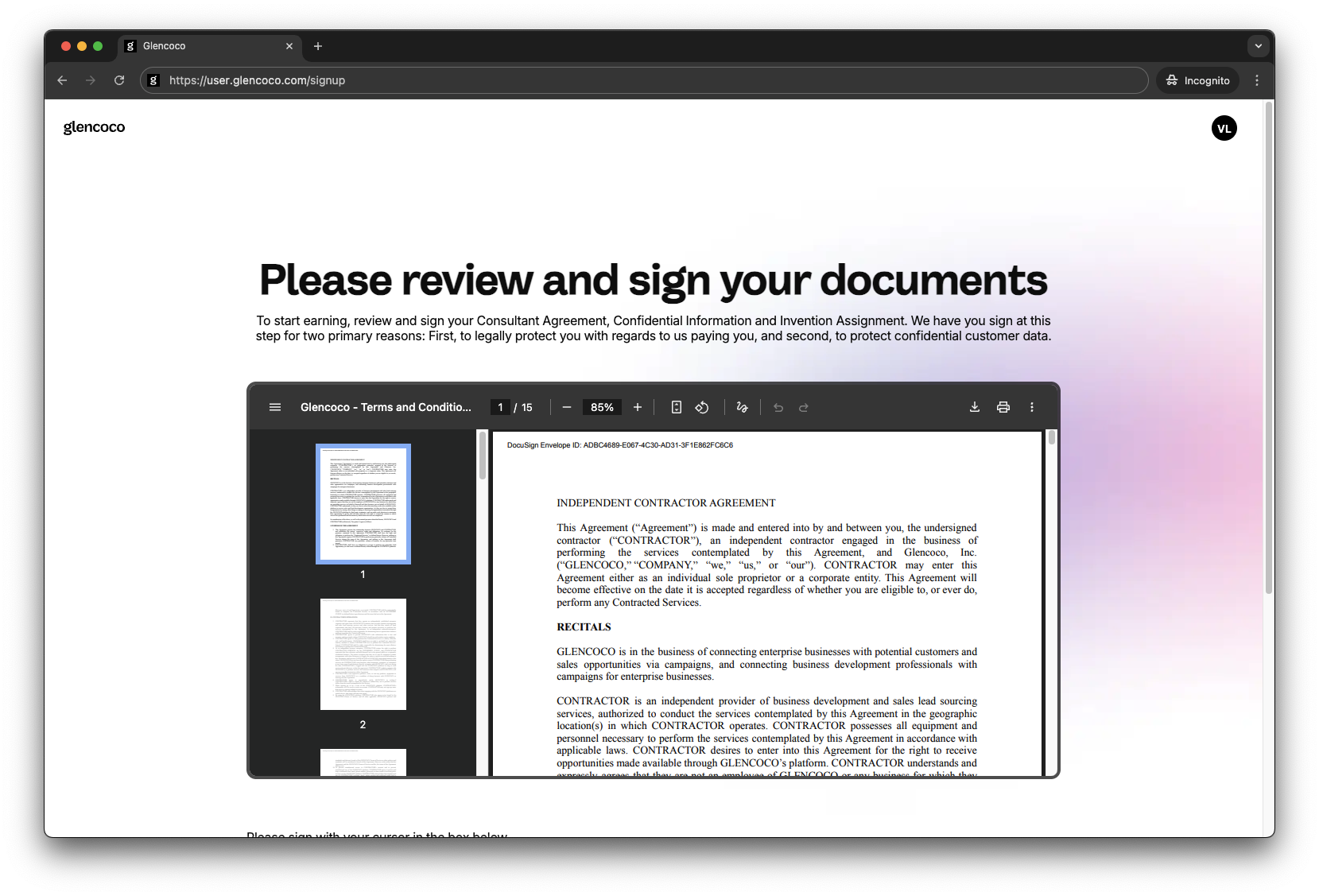
Task: Click the redo arrow in PDF toolbar
Action: point(804,407)
